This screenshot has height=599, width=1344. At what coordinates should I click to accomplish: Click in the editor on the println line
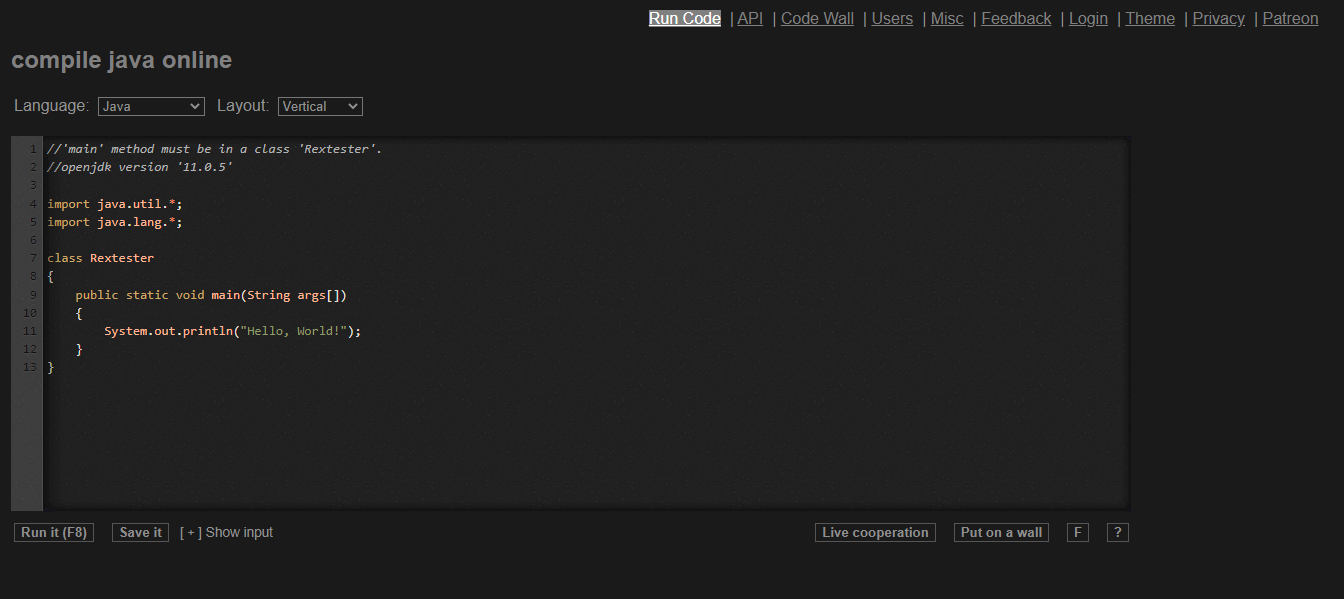click(x=232, y=331)
